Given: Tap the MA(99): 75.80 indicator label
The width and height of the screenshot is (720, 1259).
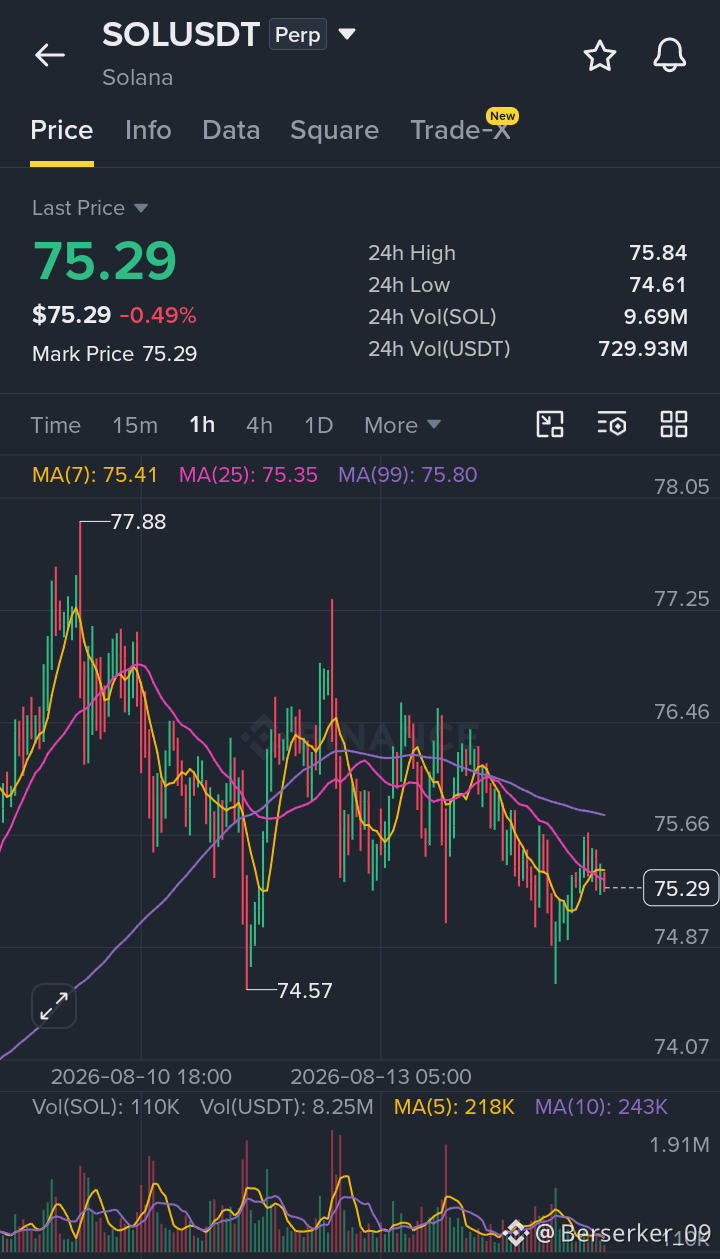Looking at the screenshot, I should [x=408, y=475].
